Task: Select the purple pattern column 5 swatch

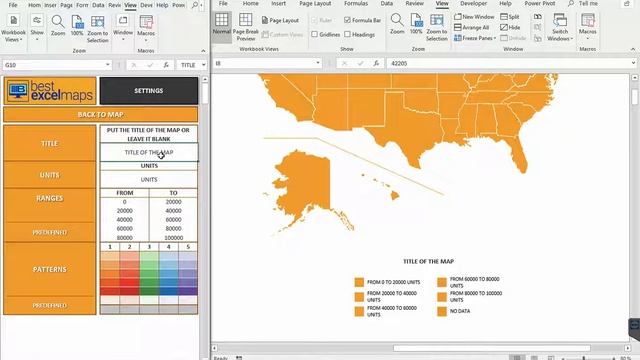Action: [x=188, y=273]
